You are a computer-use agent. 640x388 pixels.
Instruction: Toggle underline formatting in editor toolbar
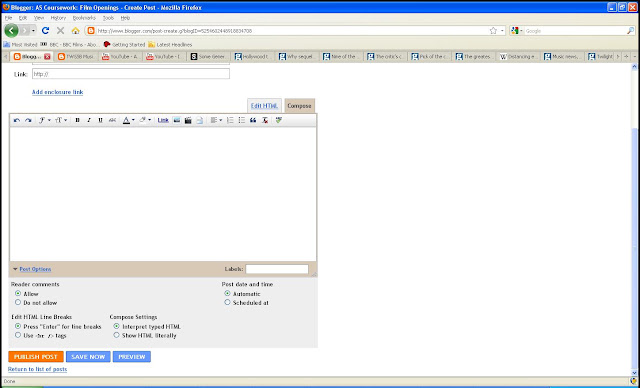click(100, 120)
